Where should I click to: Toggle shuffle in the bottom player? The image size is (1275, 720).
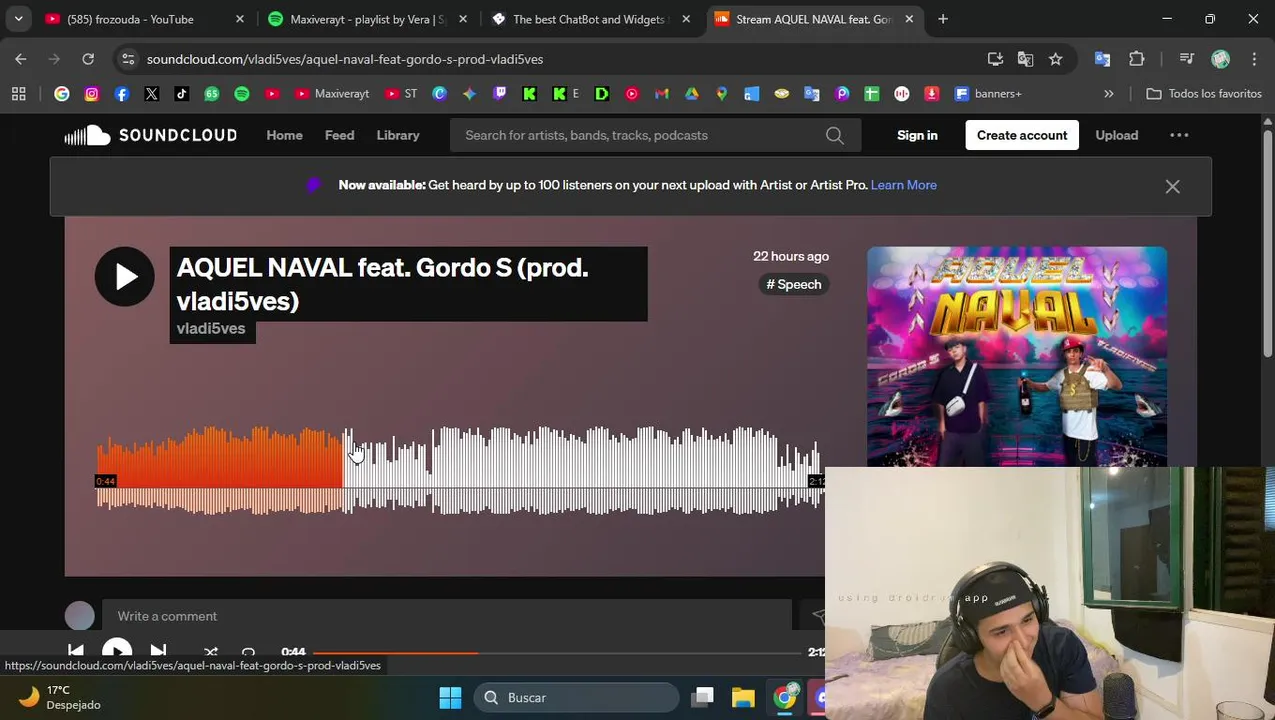(x=210, y=652)
